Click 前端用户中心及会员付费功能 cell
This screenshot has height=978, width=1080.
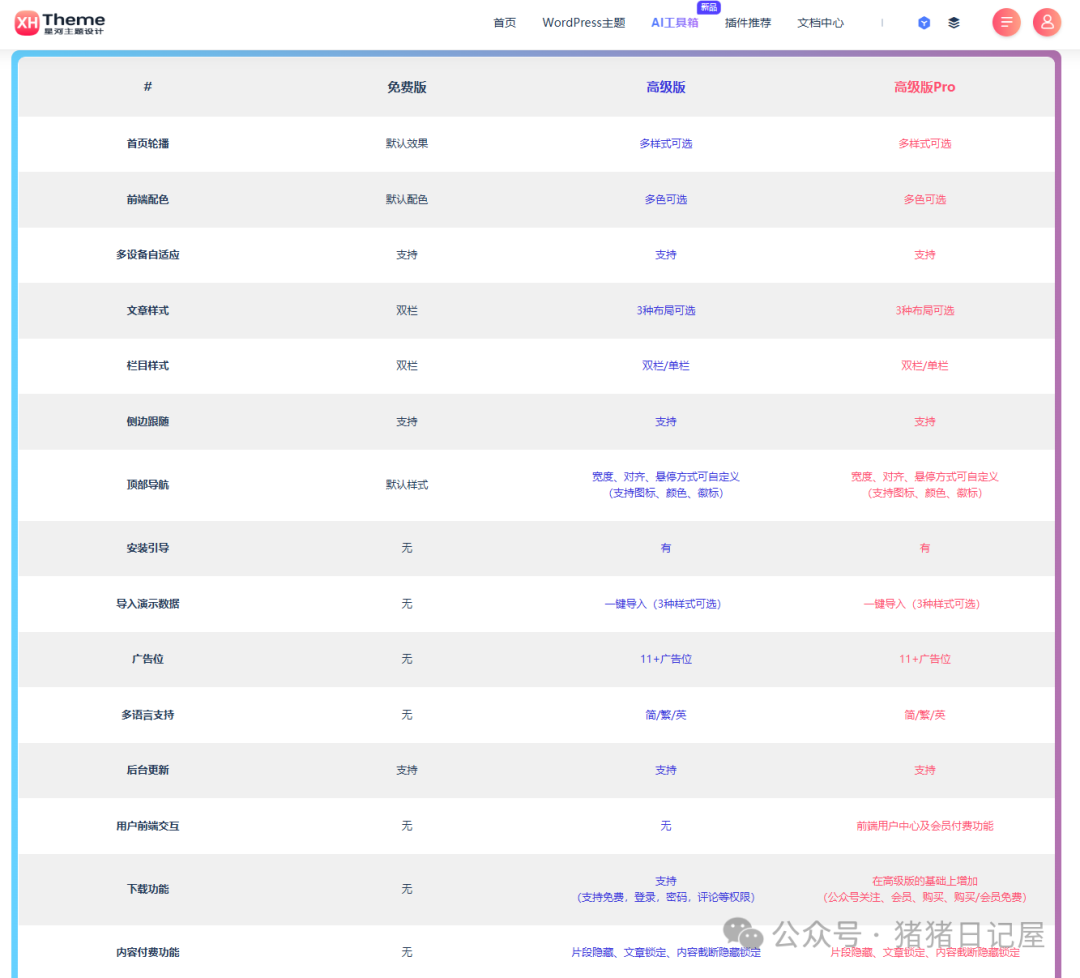(x=924, y=826)
